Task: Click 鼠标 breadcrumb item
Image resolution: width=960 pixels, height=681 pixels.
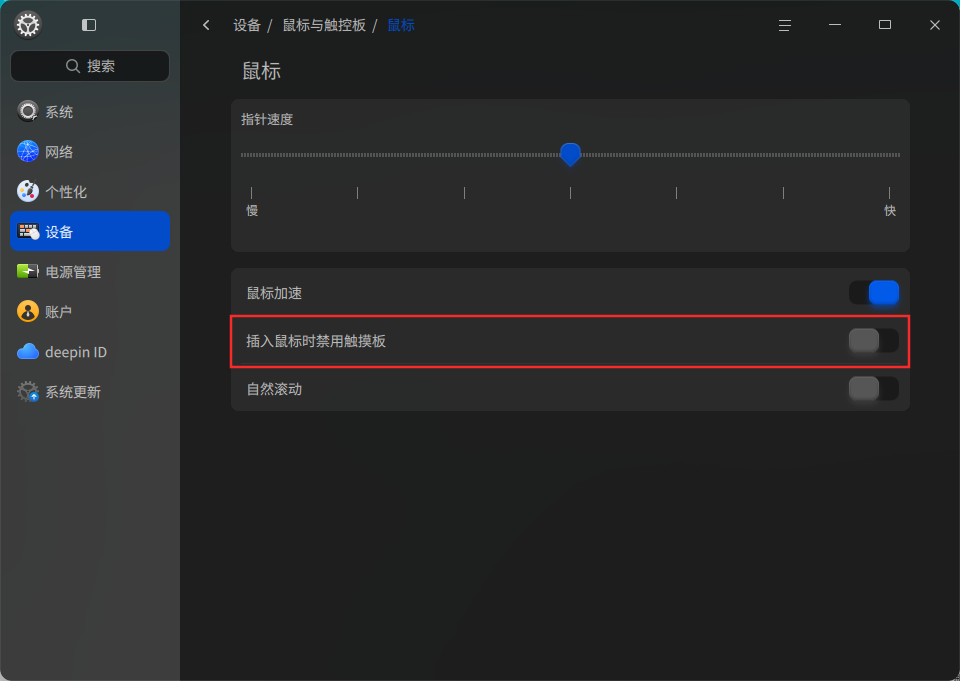Action: [x=401, y=25]
